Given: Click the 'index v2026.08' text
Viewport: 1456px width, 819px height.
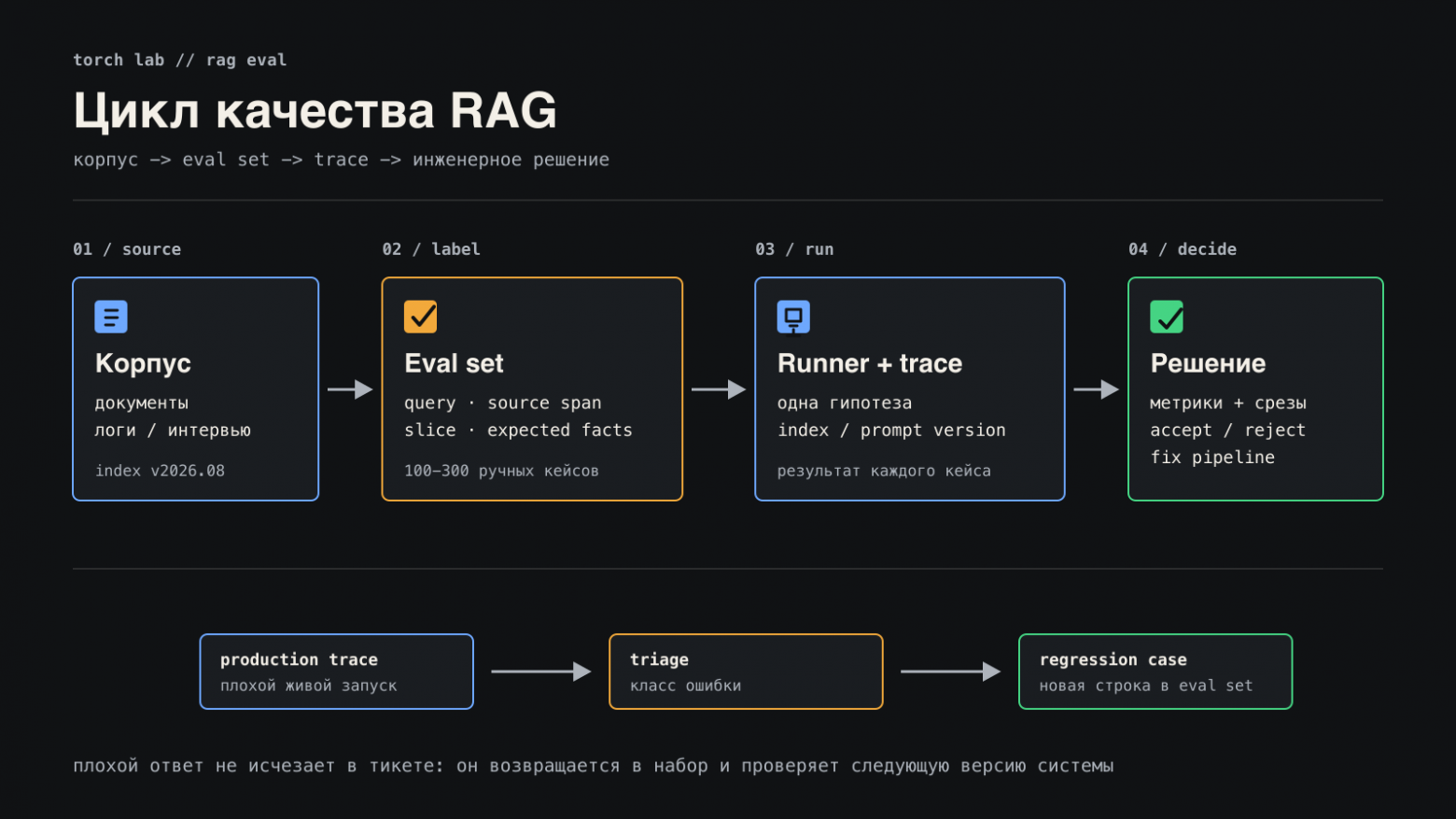Looking at the screenshot, I should pos(160,471).
